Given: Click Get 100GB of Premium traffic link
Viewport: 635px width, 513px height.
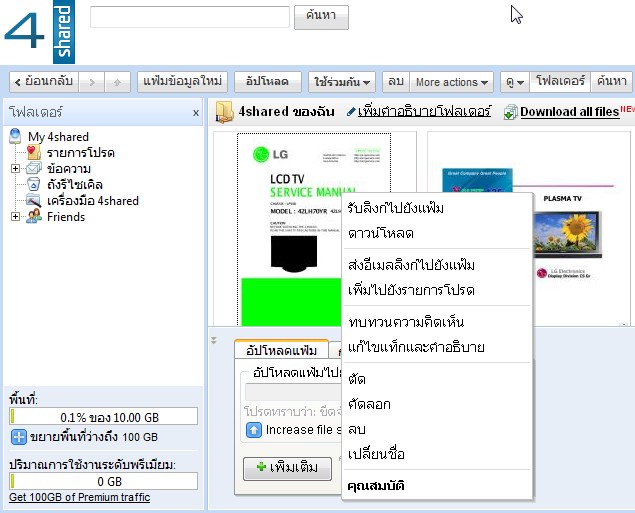Looking at the screenshot, I should 79,497.
